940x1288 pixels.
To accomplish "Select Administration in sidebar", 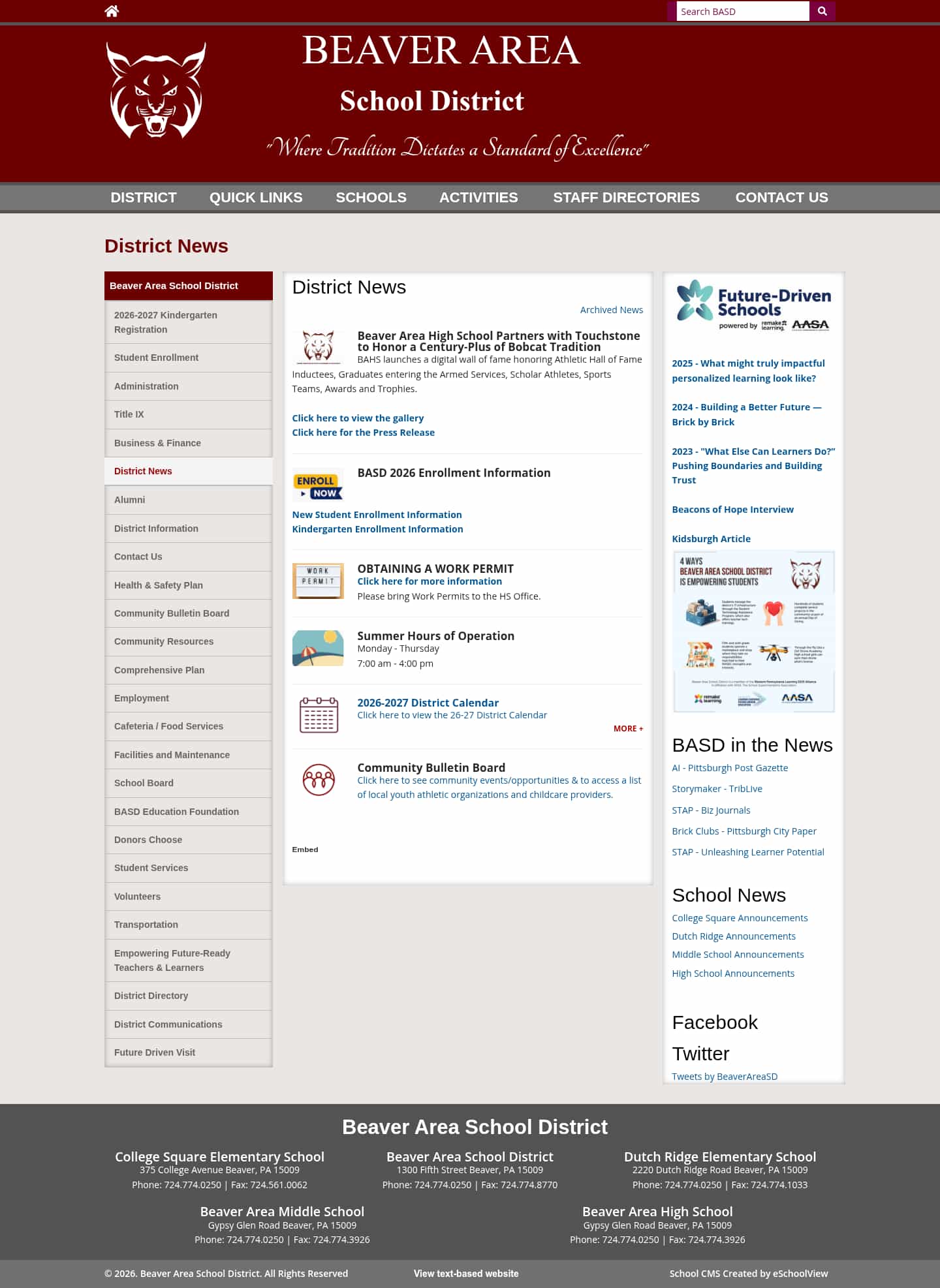I will coord(189,386).
